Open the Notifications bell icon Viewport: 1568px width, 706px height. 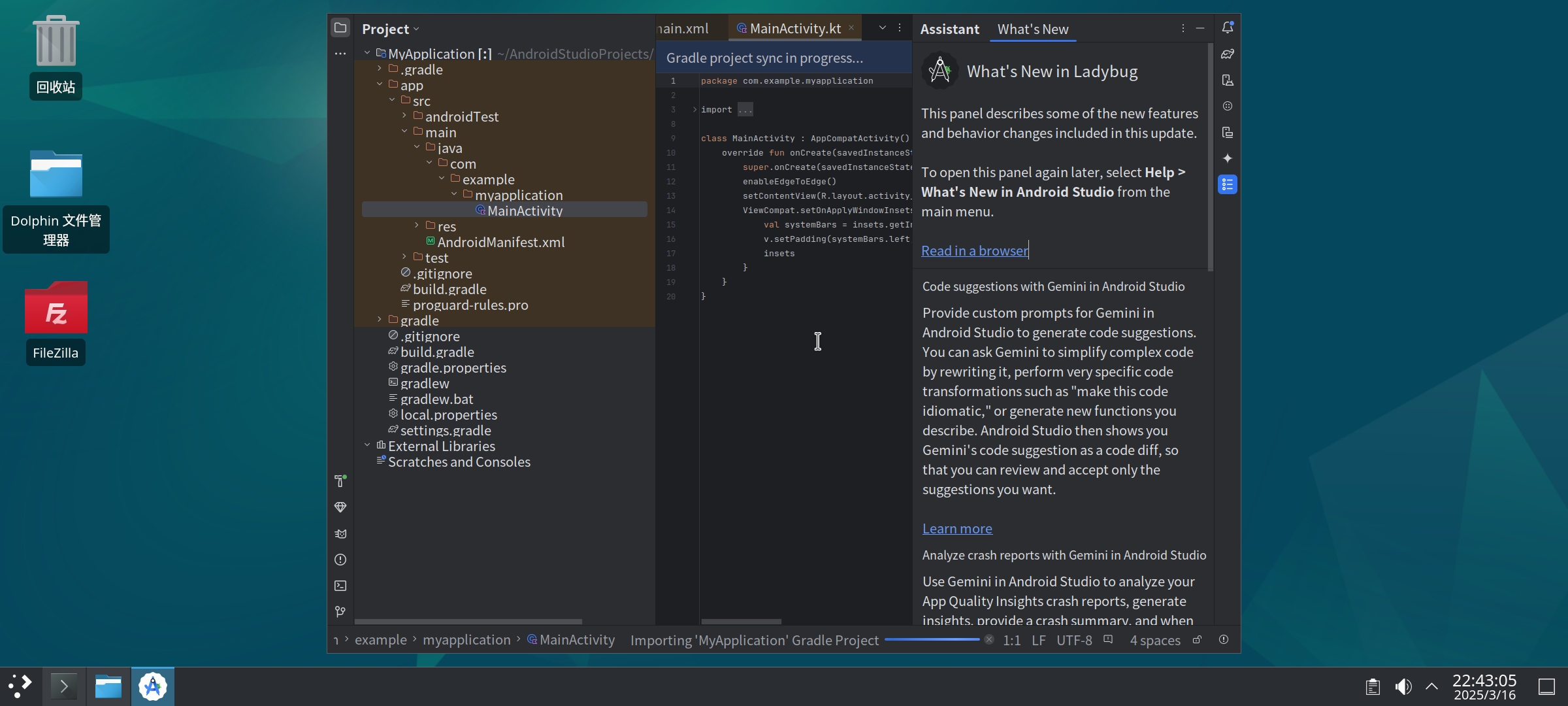tap(1228, 27)
